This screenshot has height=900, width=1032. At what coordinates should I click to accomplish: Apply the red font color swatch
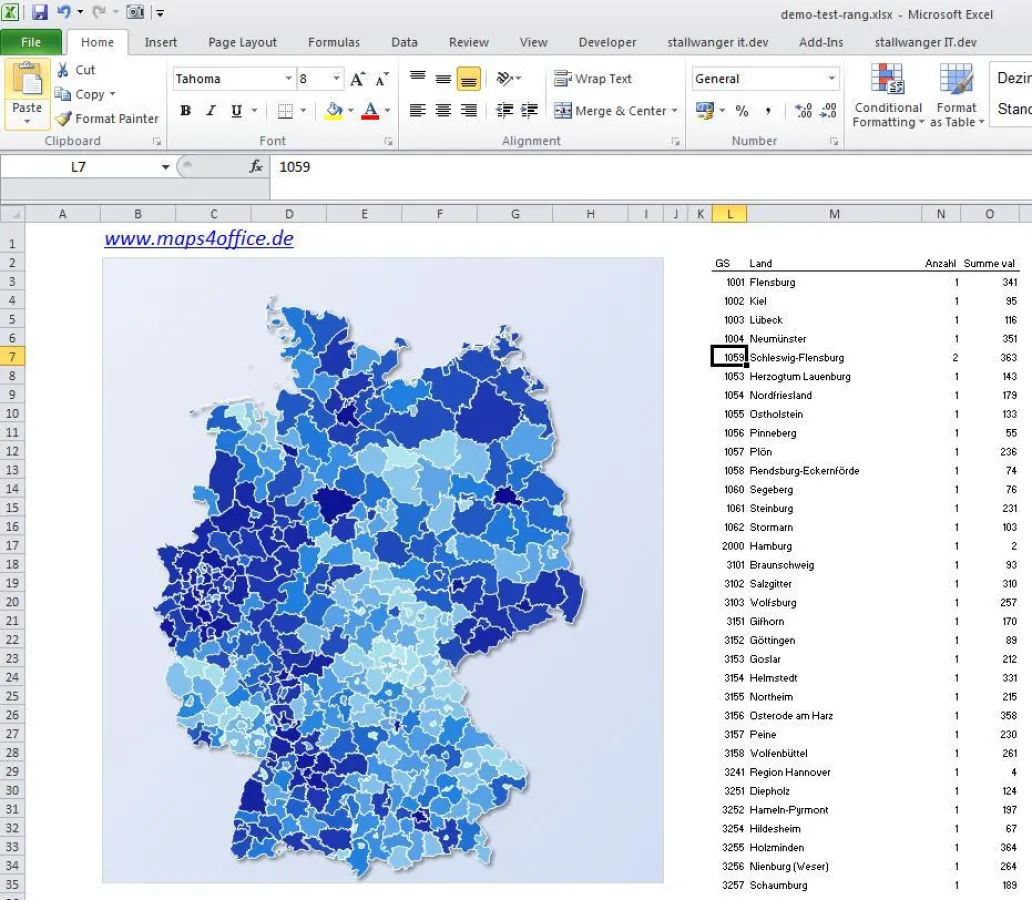click(x=369, y=110)
